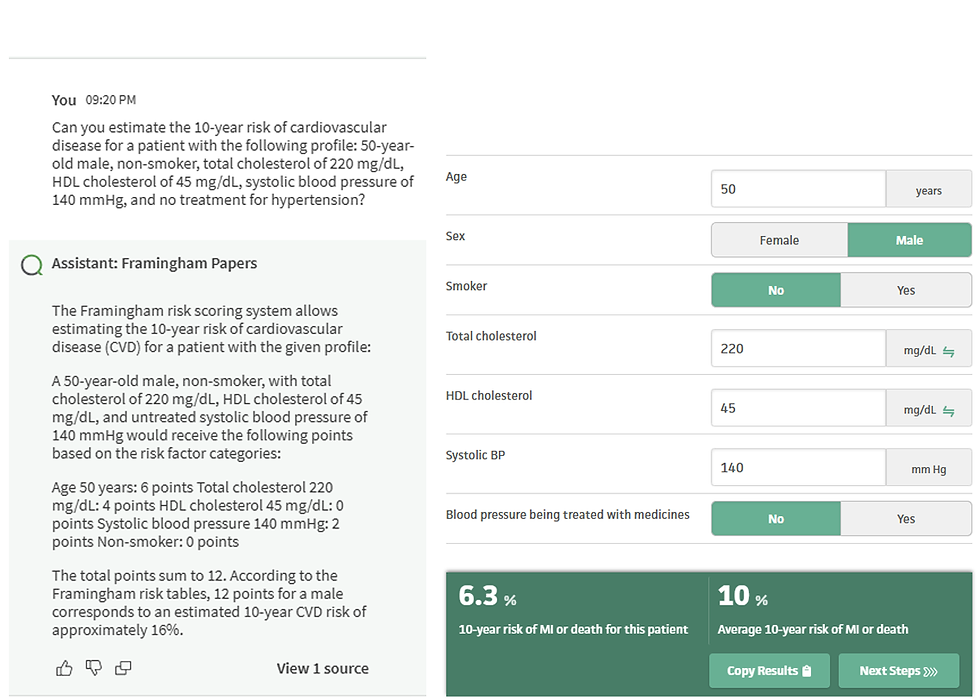980x700 pixels.
Task: Click the thumbs up icon
Action: click(64, 668)
